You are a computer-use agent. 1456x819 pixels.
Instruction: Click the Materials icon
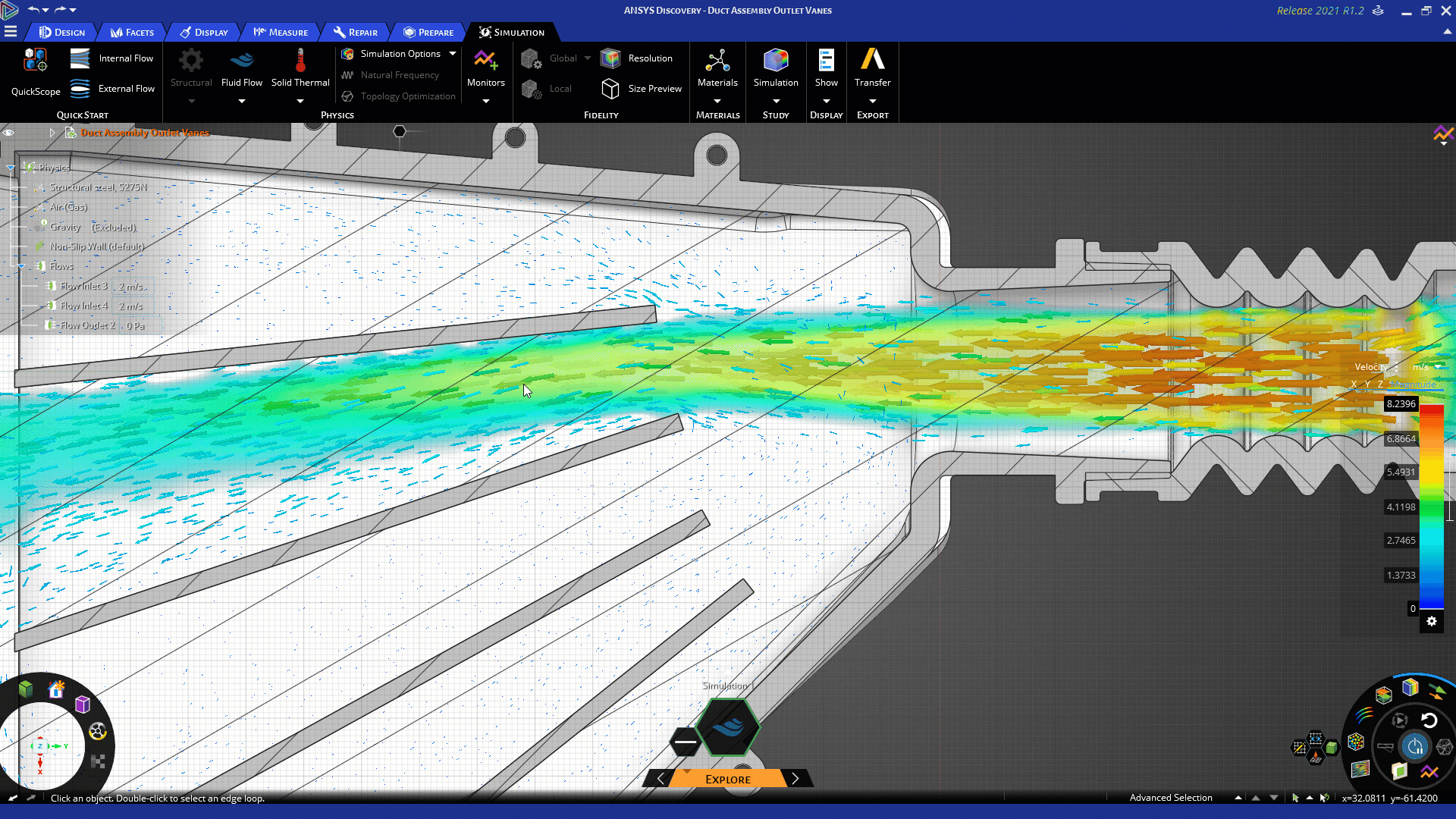coord(717,61)
